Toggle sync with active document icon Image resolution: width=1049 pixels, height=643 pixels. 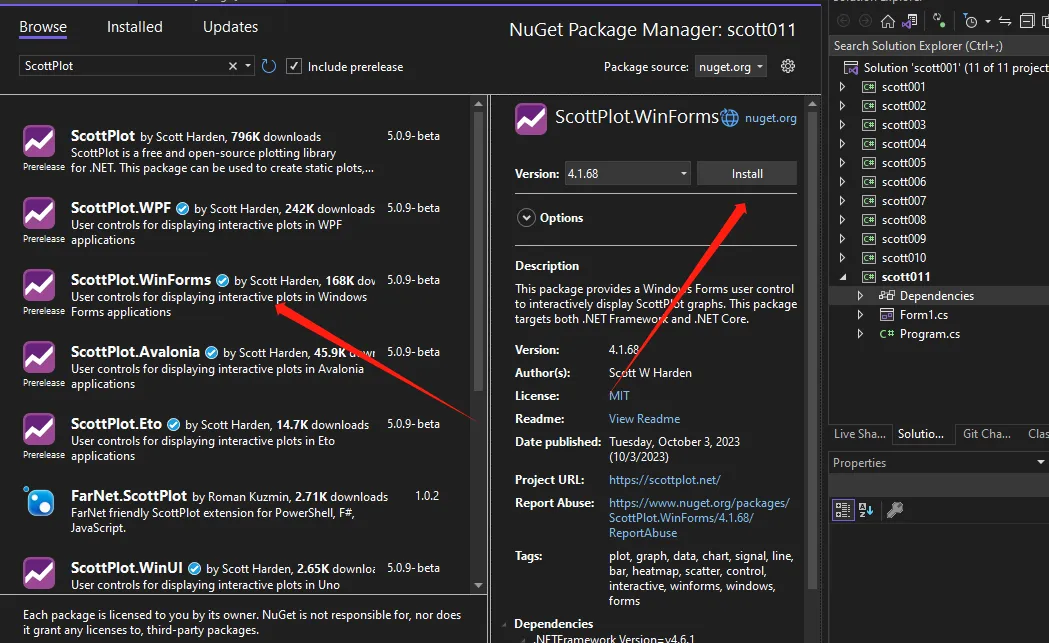coord(1005,21)
